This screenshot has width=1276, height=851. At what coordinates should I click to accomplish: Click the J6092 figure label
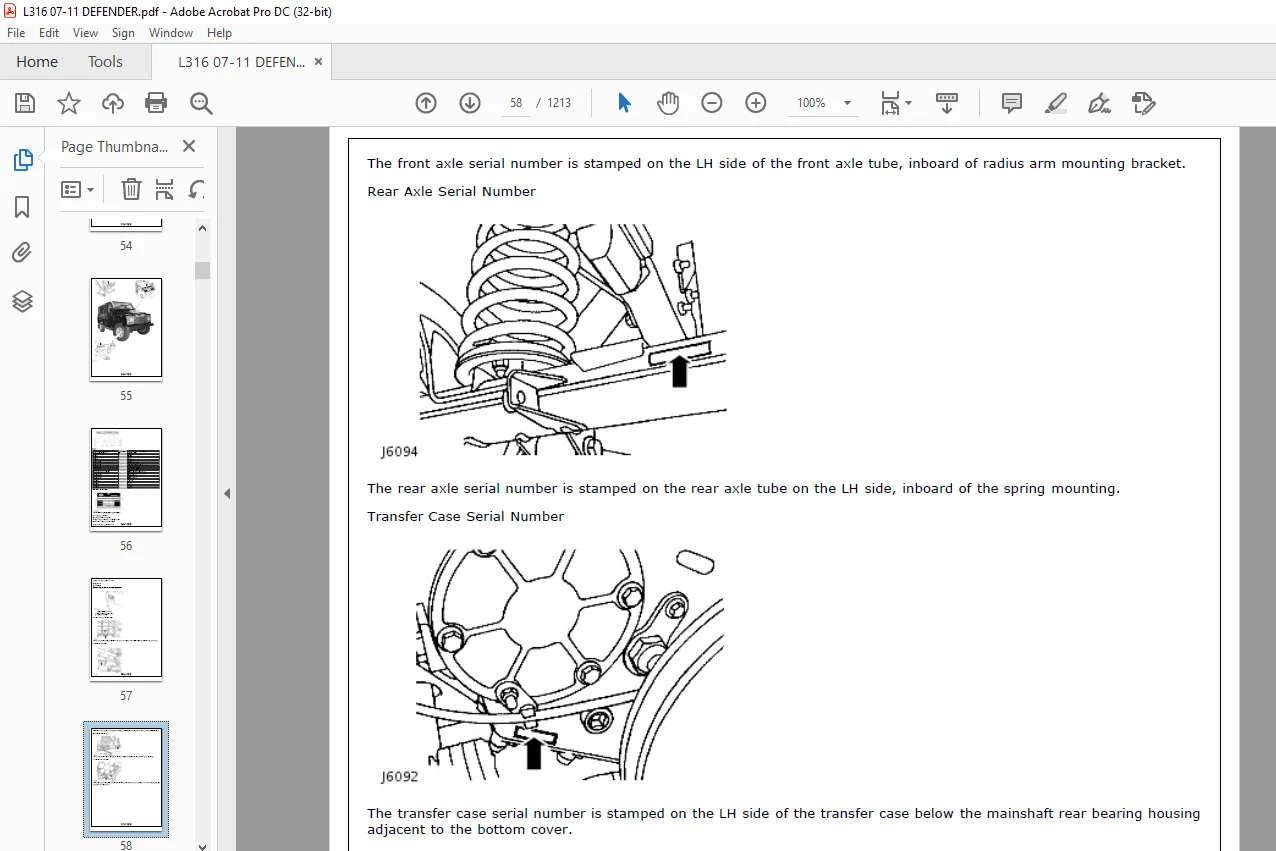399,777
